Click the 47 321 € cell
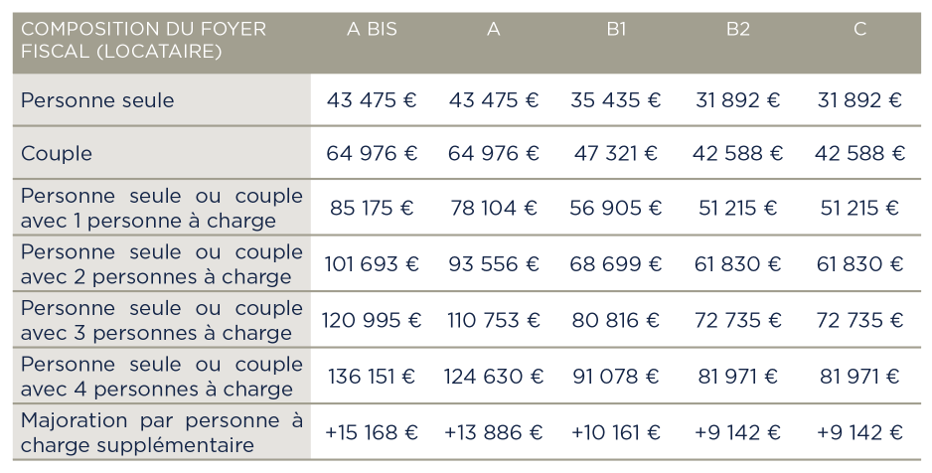Image resolution: width=932 pixels, height=473 pixels. tap(616, 153)
